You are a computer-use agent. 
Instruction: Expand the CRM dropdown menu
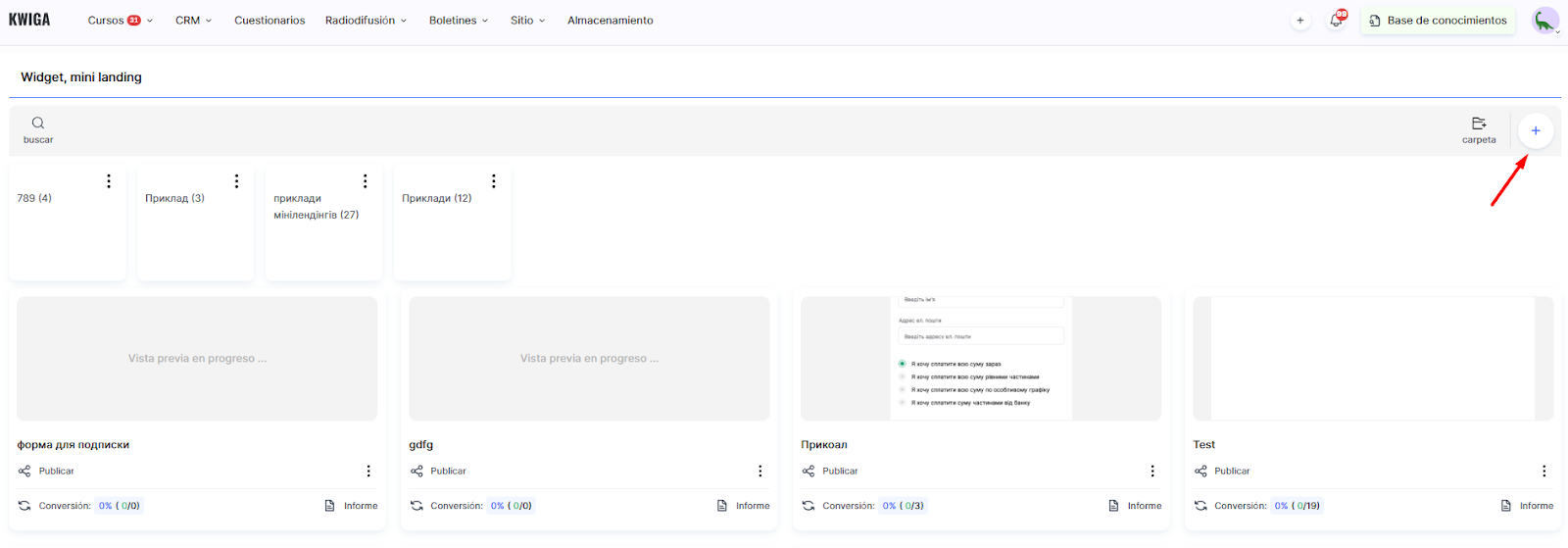[193, 21]
